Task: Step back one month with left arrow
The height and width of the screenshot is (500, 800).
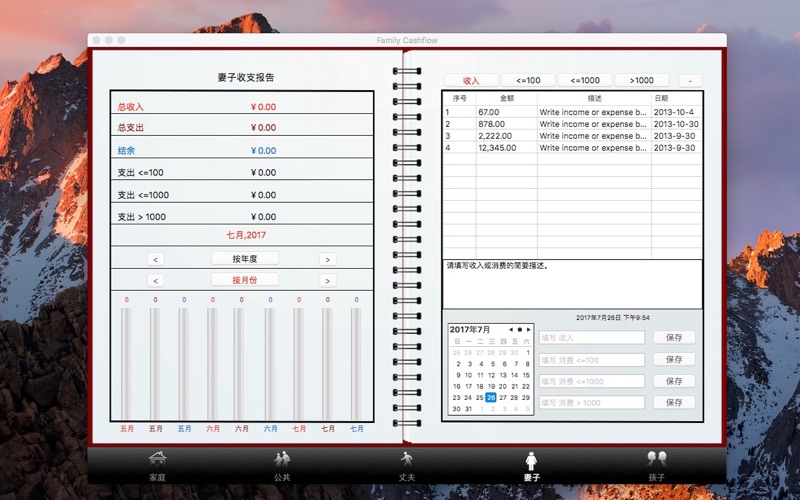Action: click(x=155, y=280)
